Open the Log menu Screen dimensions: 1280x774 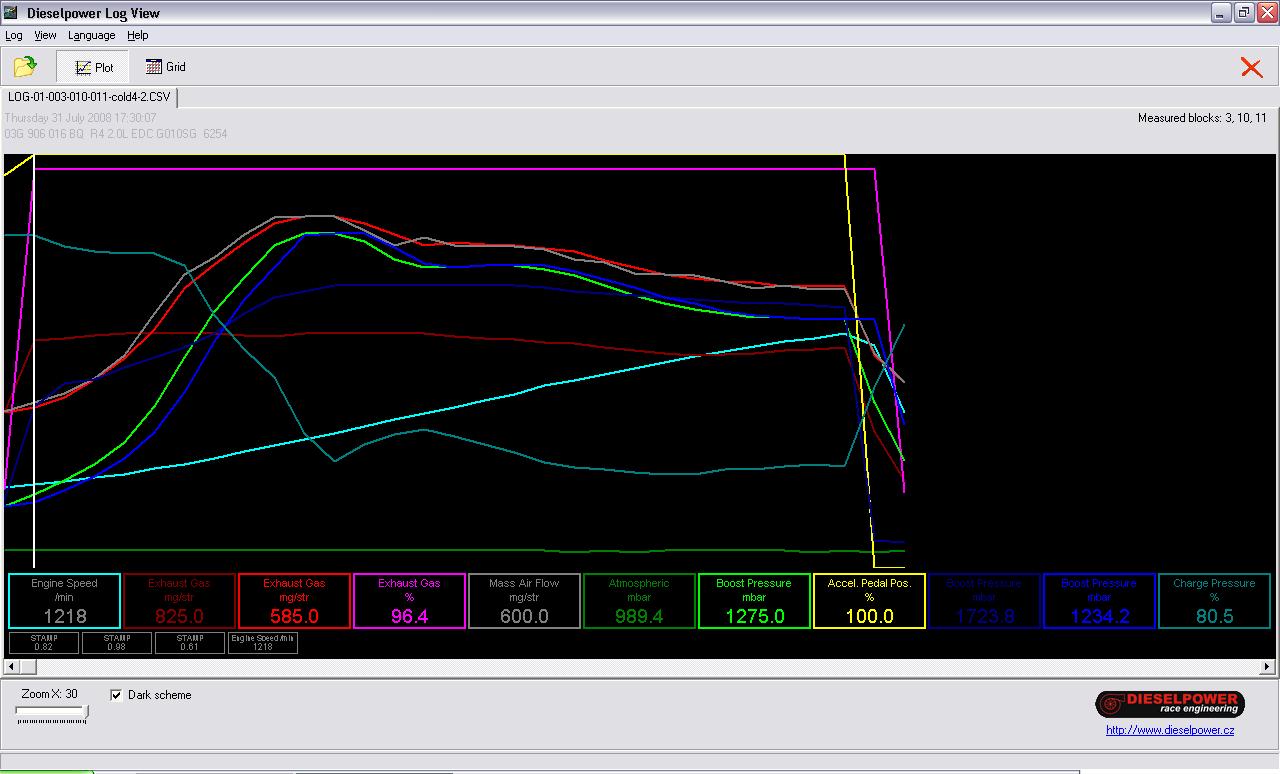point(14,35)
